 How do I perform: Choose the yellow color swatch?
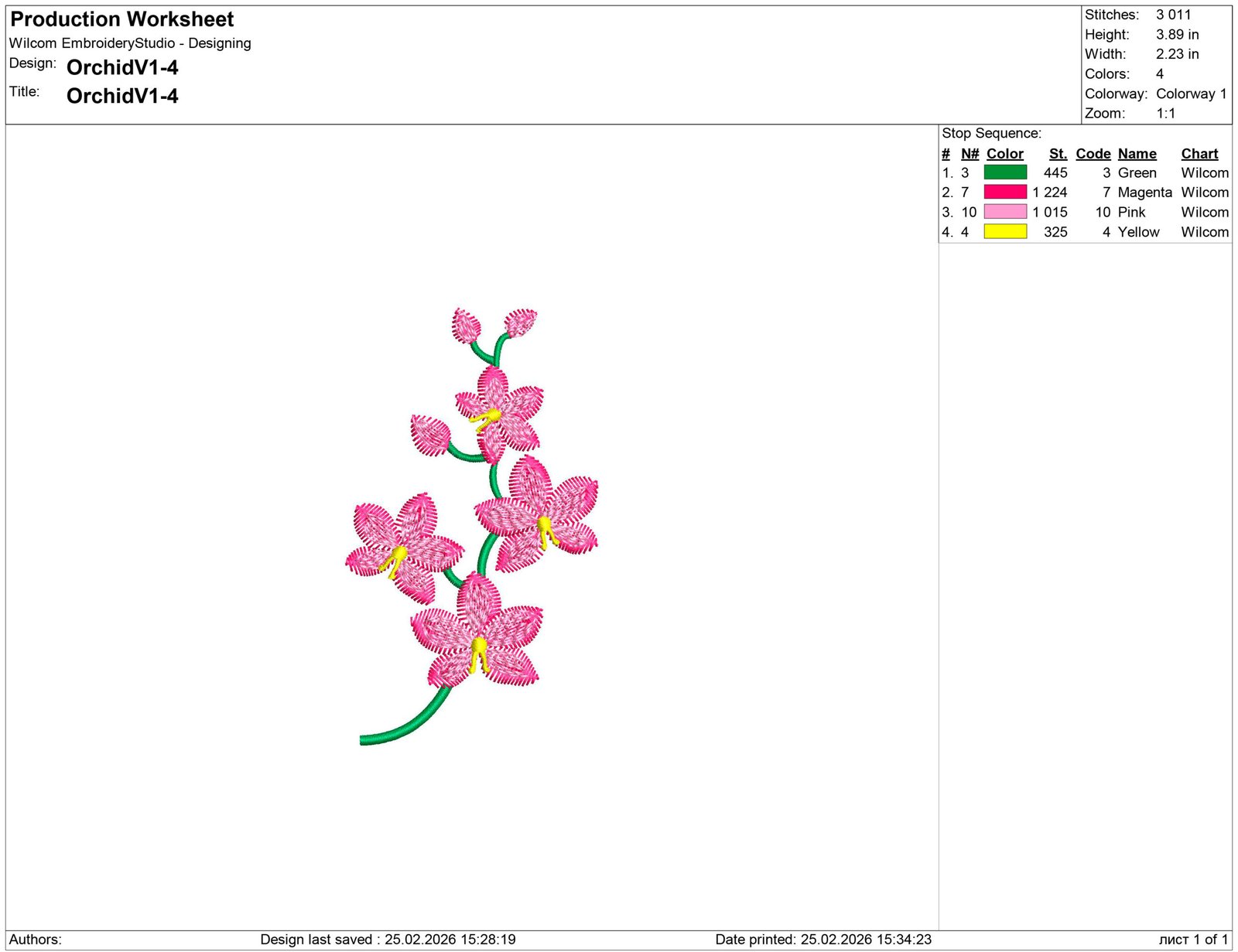(1004, 231)
